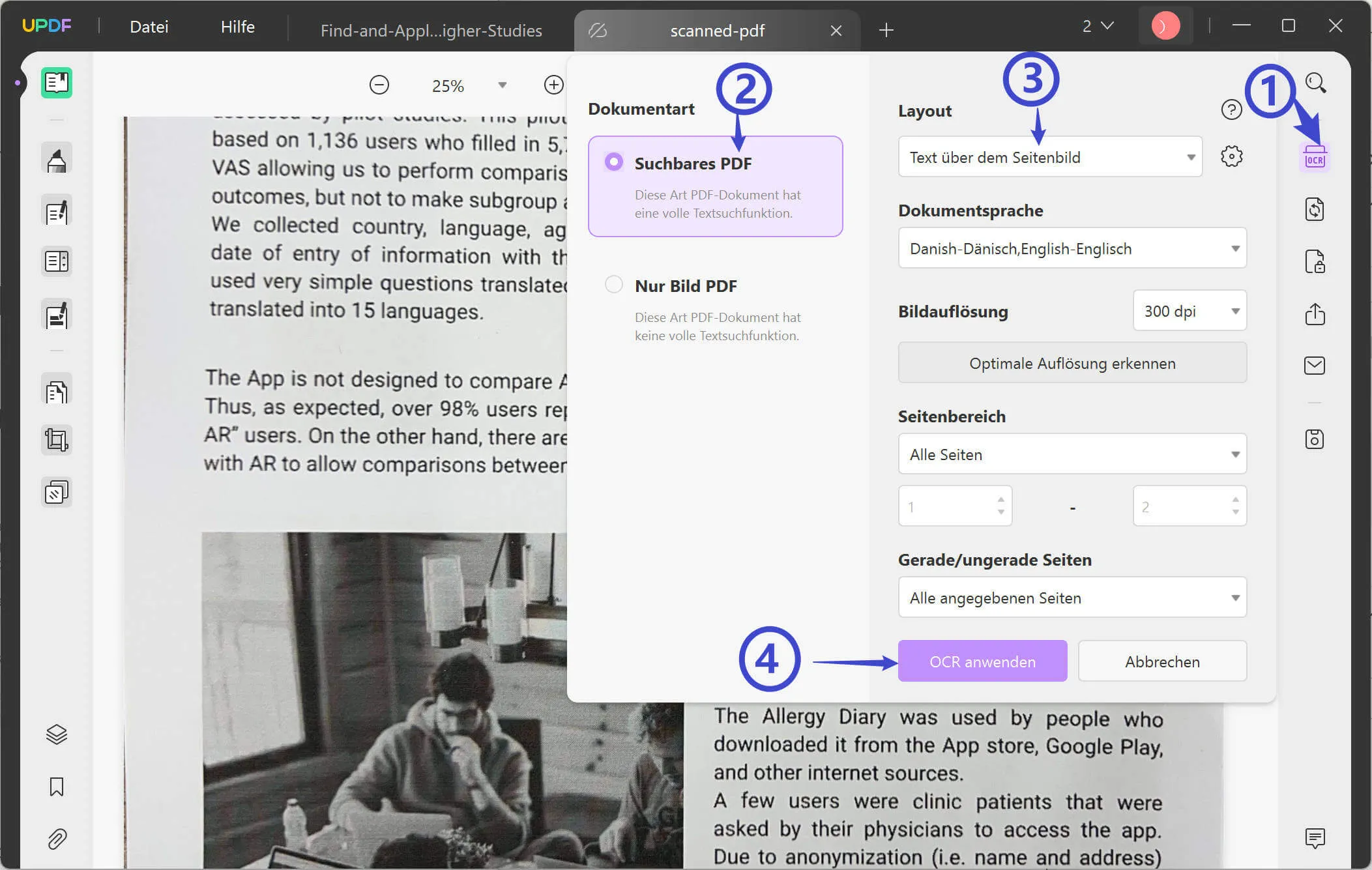Click the help question mark icon
Screen dimensions: 1372x870
pos(1231,109)
